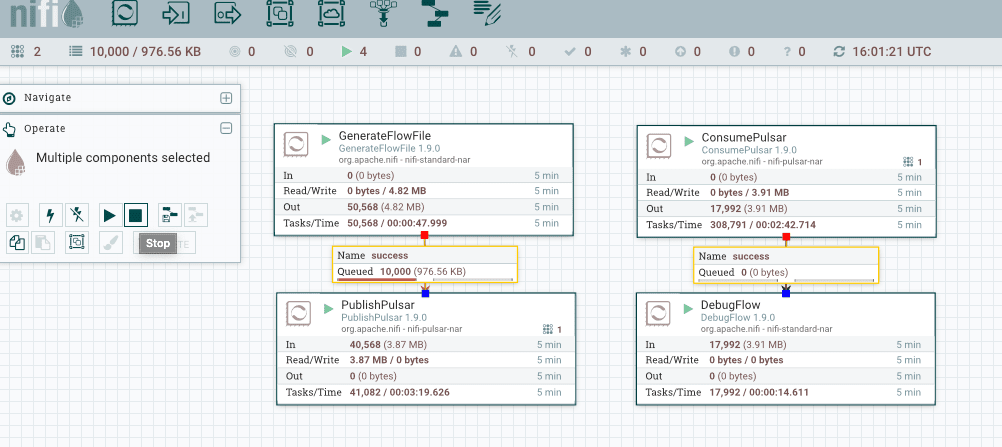
Task: Click the PublishPulsar running status arrow
Action: (x=328, y=308)
